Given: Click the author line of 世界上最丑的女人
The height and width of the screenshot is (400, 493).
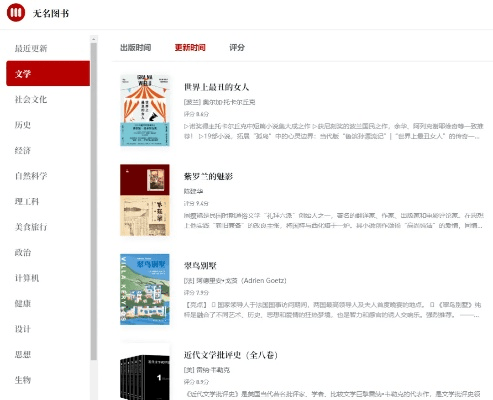Looking at the screenshot, I should tap(219, 102).
